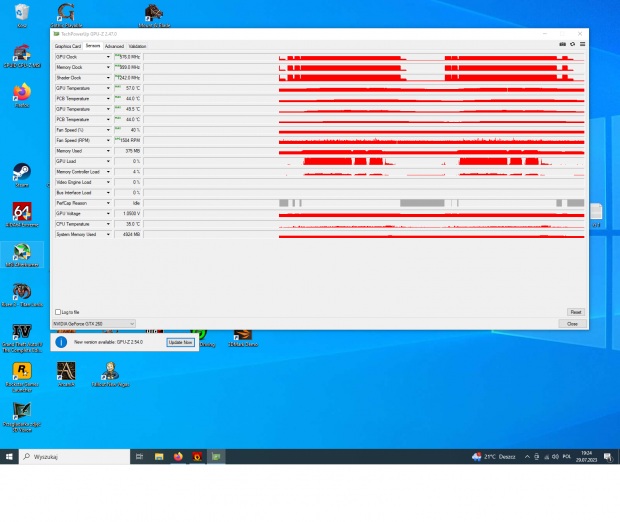The image size is (620, 522).
Task: Click the GPU-Z screenshot camera icon
Action: (562, 44)
